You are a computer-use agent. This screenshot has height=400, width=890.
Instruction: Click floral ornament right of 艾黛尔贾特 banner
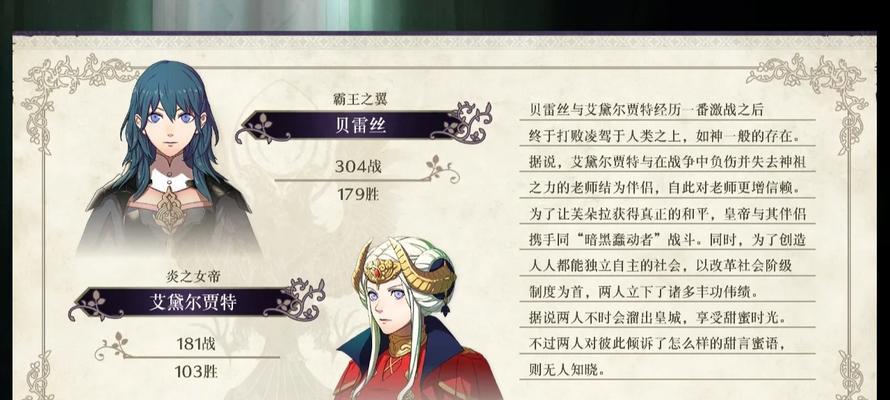coord(296,300)
